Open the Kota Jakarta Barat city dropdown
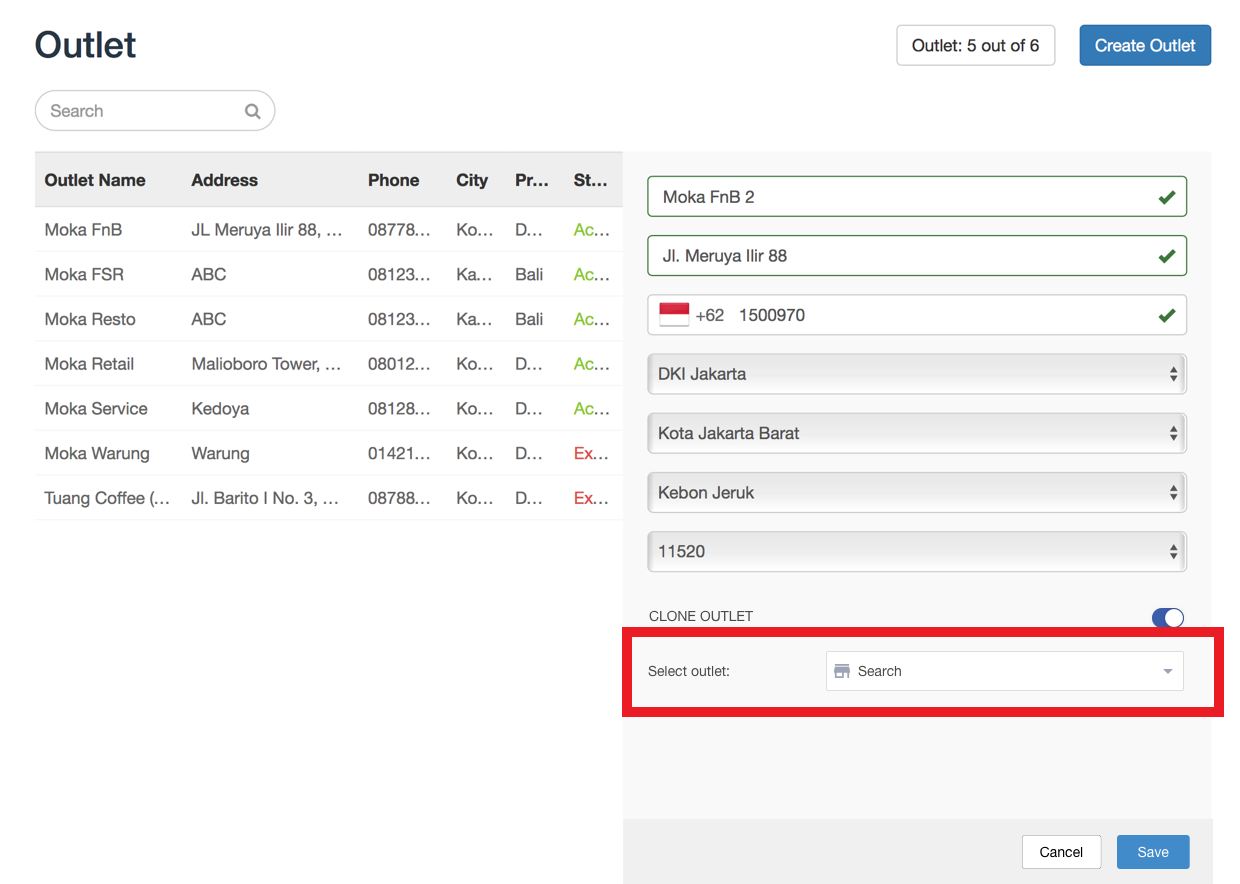Image resolution: width=1240 pixels, height=884 pixels. 916,433
